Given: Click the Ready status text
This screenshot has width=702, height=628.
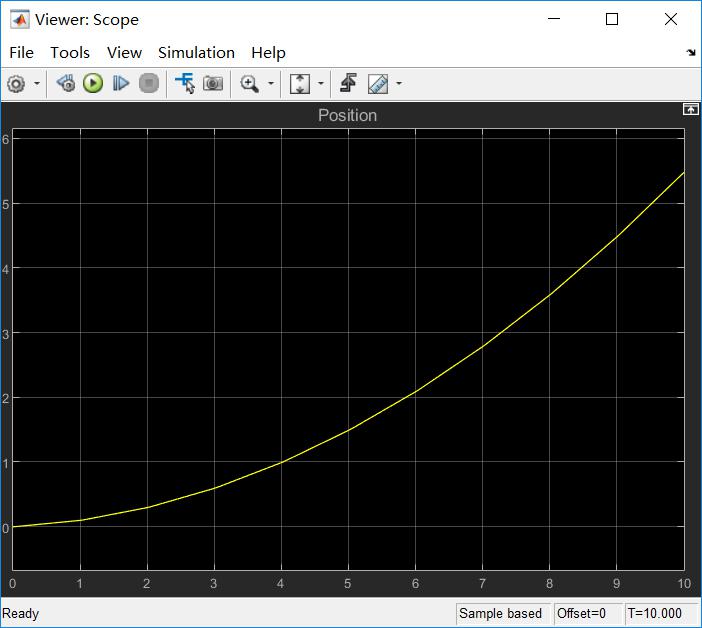Looking at the screenshot, I should 21,613.
